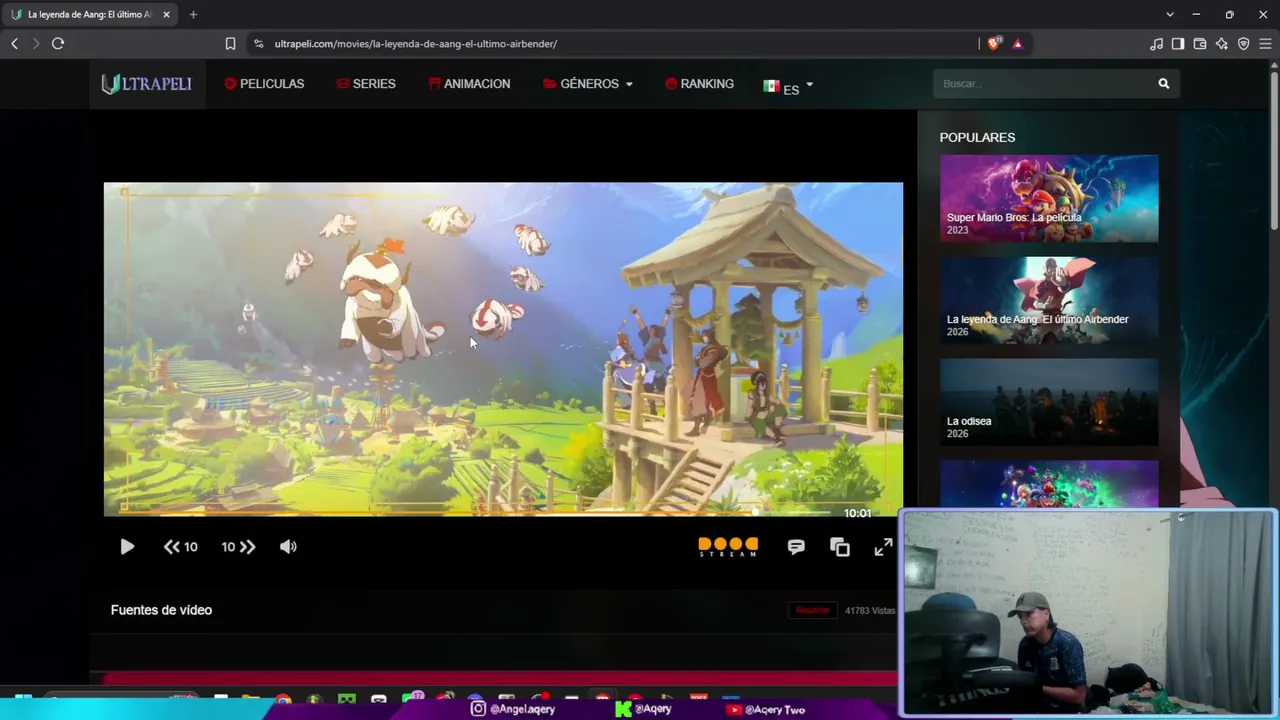Click the address bar URL
Viewport: 1280px width, 720px height.
[x=416, y=44]
